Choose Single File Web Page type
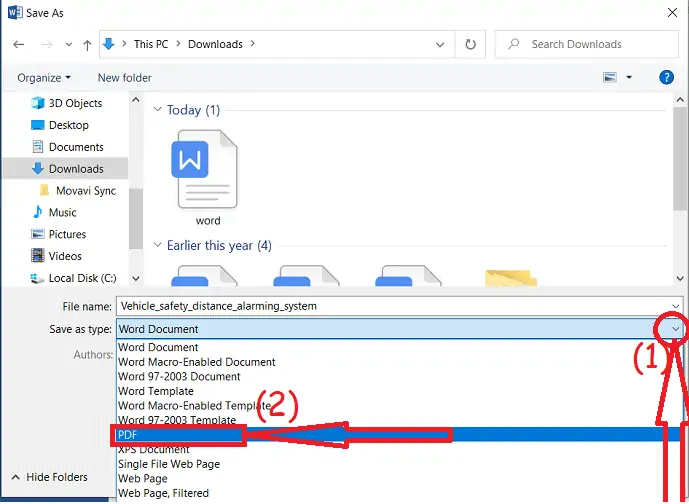Screen dimensions: 689x504 tap(400, 464)
